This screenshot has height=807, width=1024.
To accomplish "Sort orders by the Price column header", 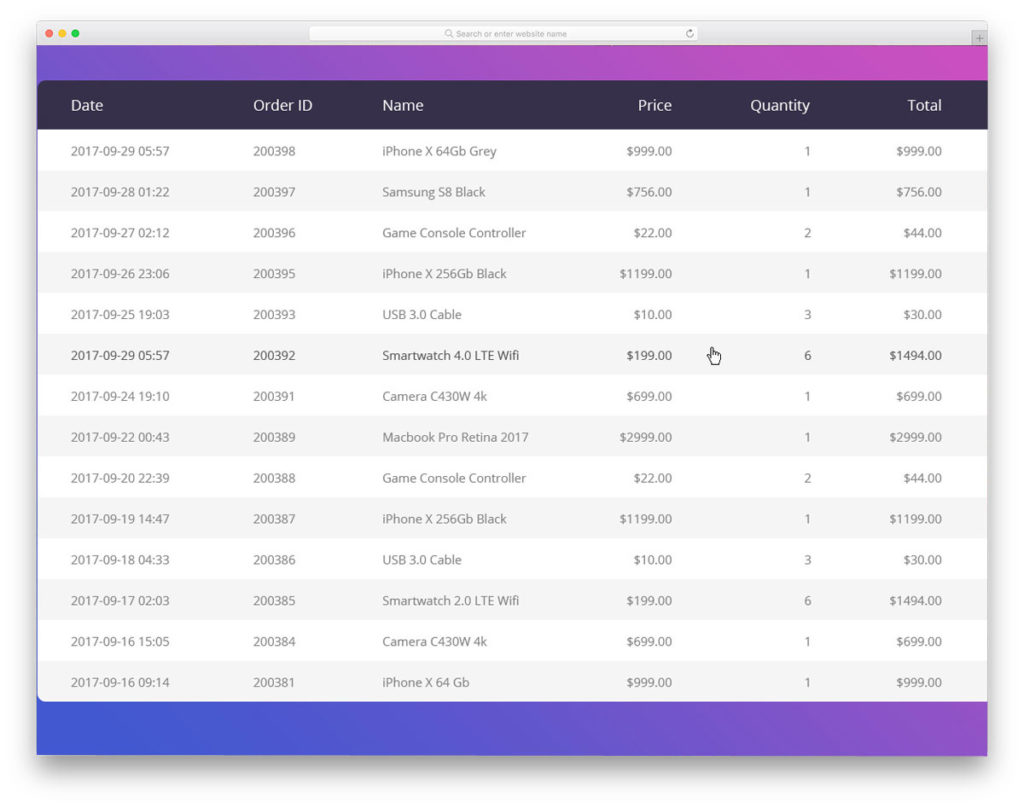I will click(x=655, y=105).
